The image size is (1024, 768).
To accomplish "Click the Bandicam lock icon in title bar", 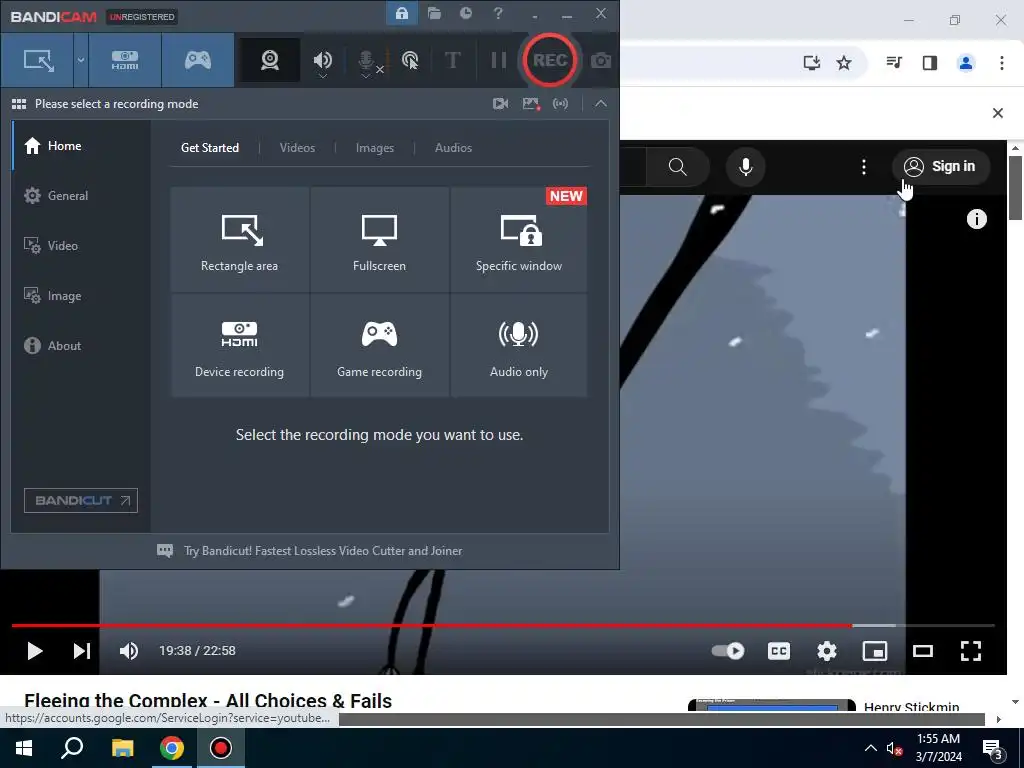I will 402,13.
